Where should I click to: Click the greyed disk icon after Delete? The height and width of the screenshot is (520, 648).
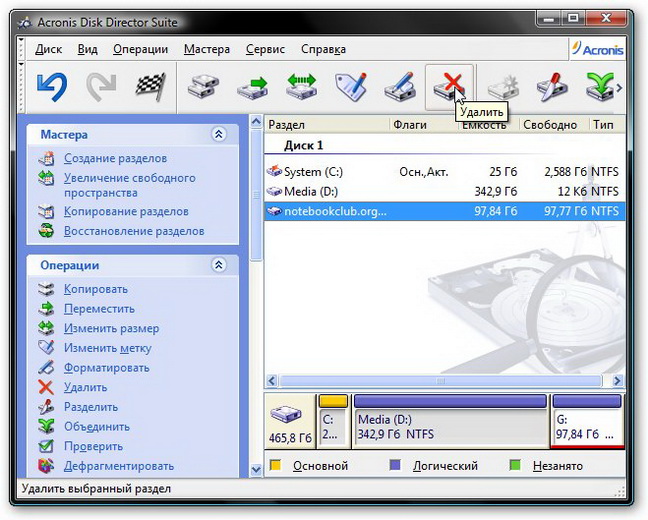click(x=503, y=87)
